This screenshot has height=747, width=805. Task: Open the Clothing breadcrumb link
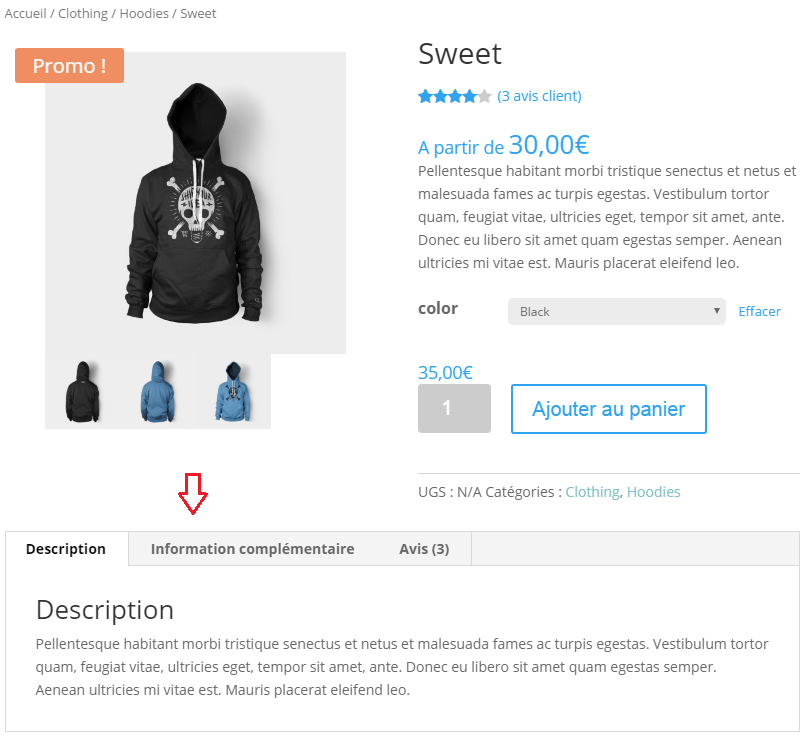click(x=82, y=13)
